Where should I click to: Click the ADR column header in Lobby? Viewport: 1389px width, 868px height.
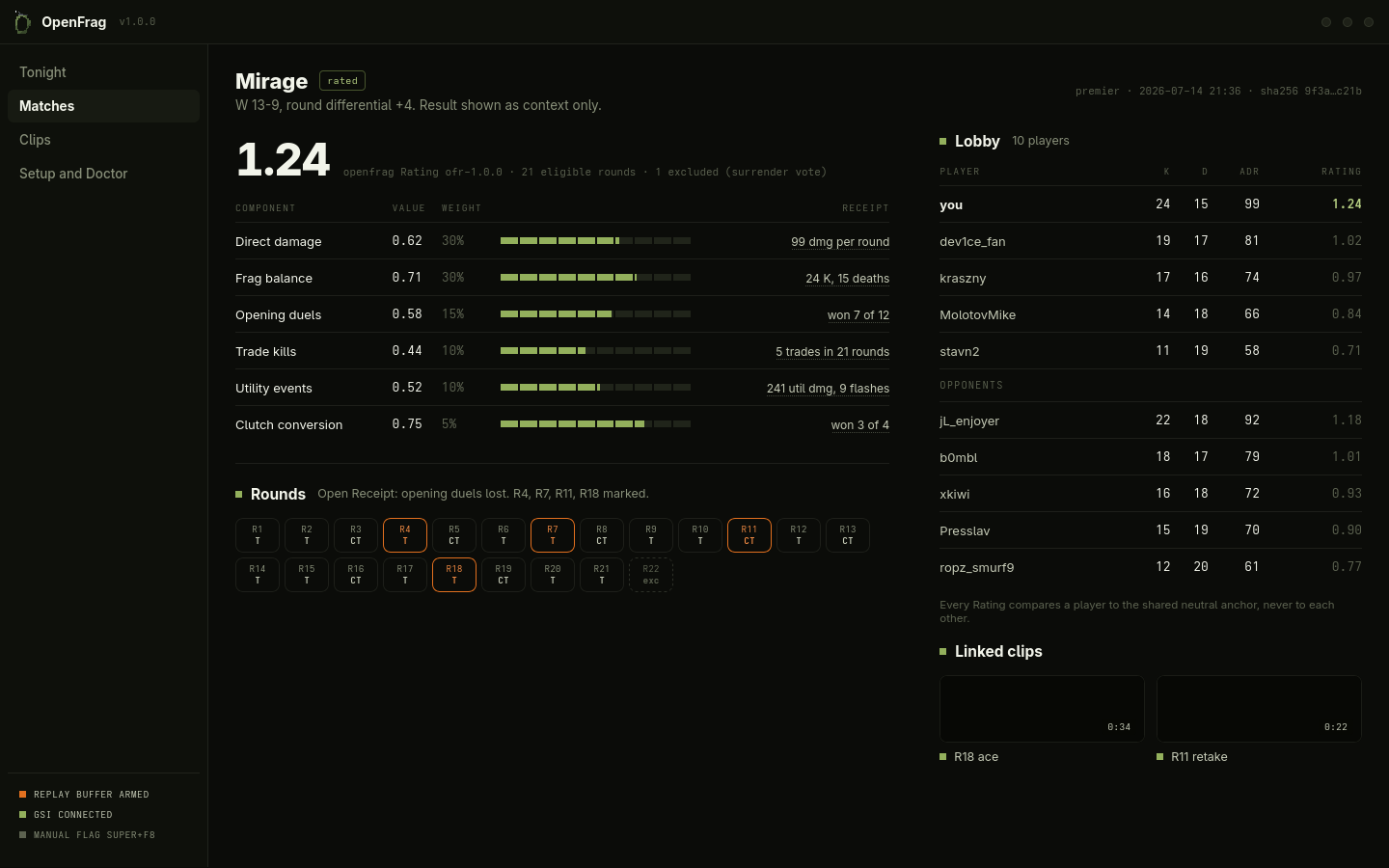pos(1249,172)
